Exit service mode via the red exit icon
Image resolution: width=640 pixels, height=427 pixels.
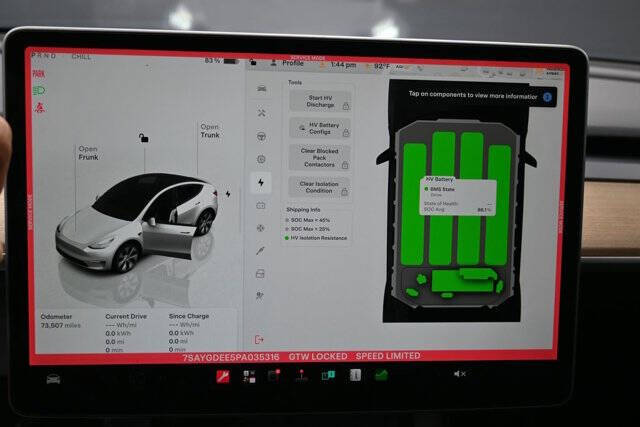[x=259, y=340]
